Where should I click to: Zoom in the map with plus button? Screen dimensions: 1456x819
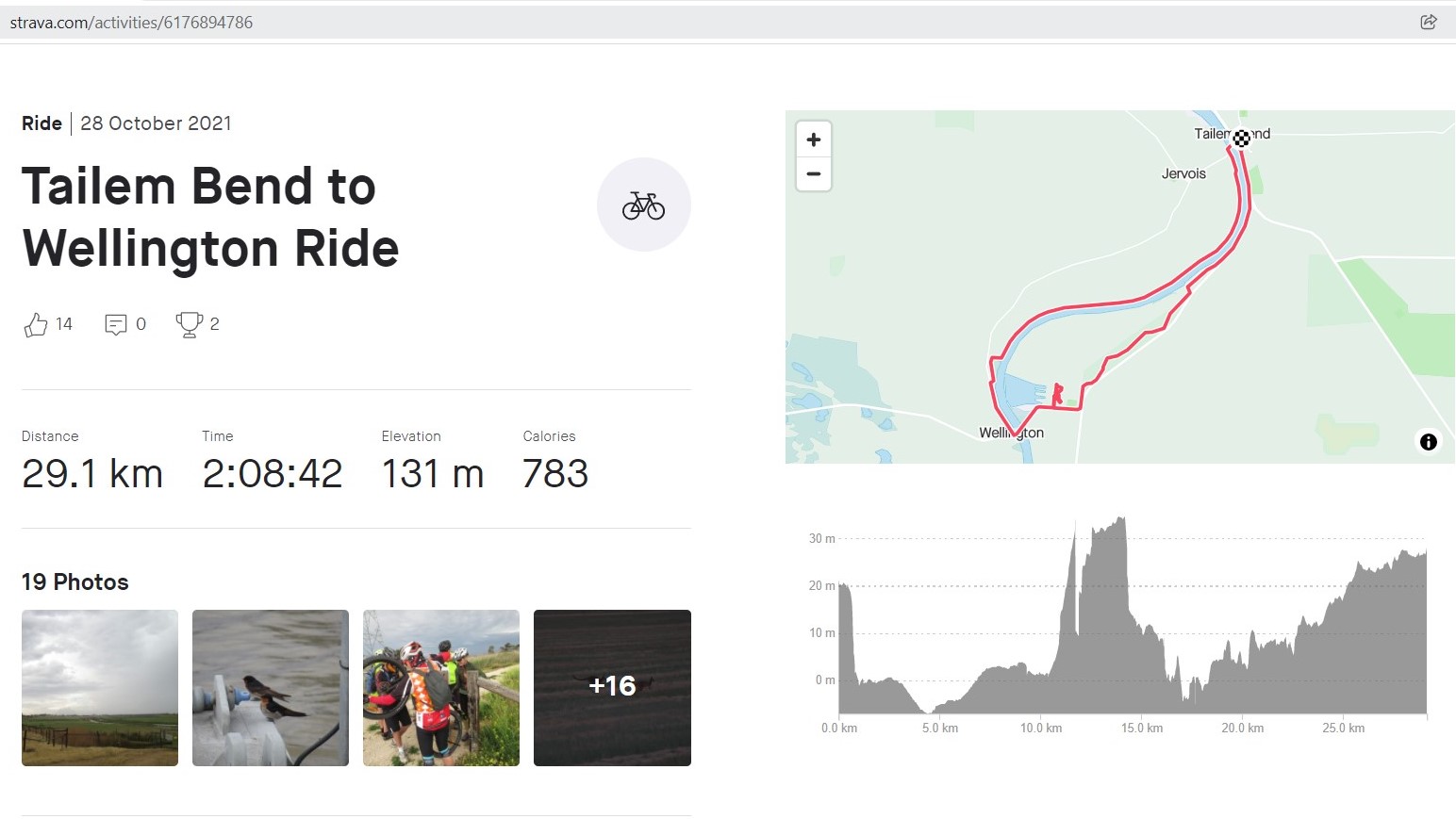pyautogui.click(x=814, y=139)
